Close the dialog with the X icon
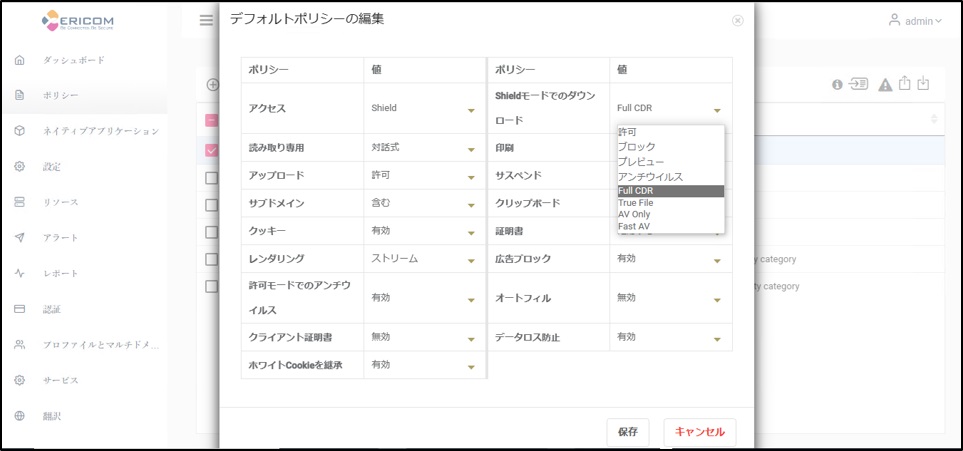The image size is (963, 451). (x=738, y=20)
